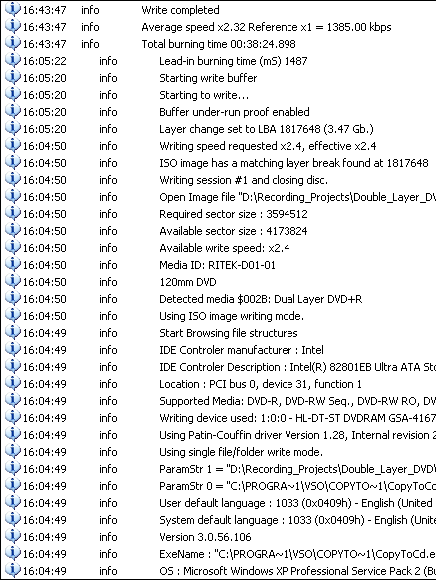436x580 pixels.
Task: Click the info icon for Version 3.0.56.106
Action: coord(13,537)
